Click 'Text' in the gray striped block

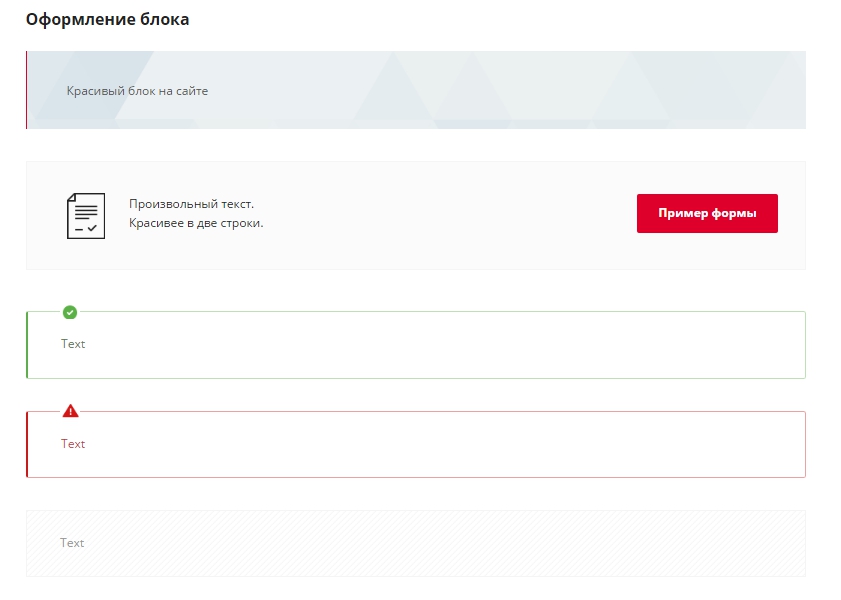[72, 543]
